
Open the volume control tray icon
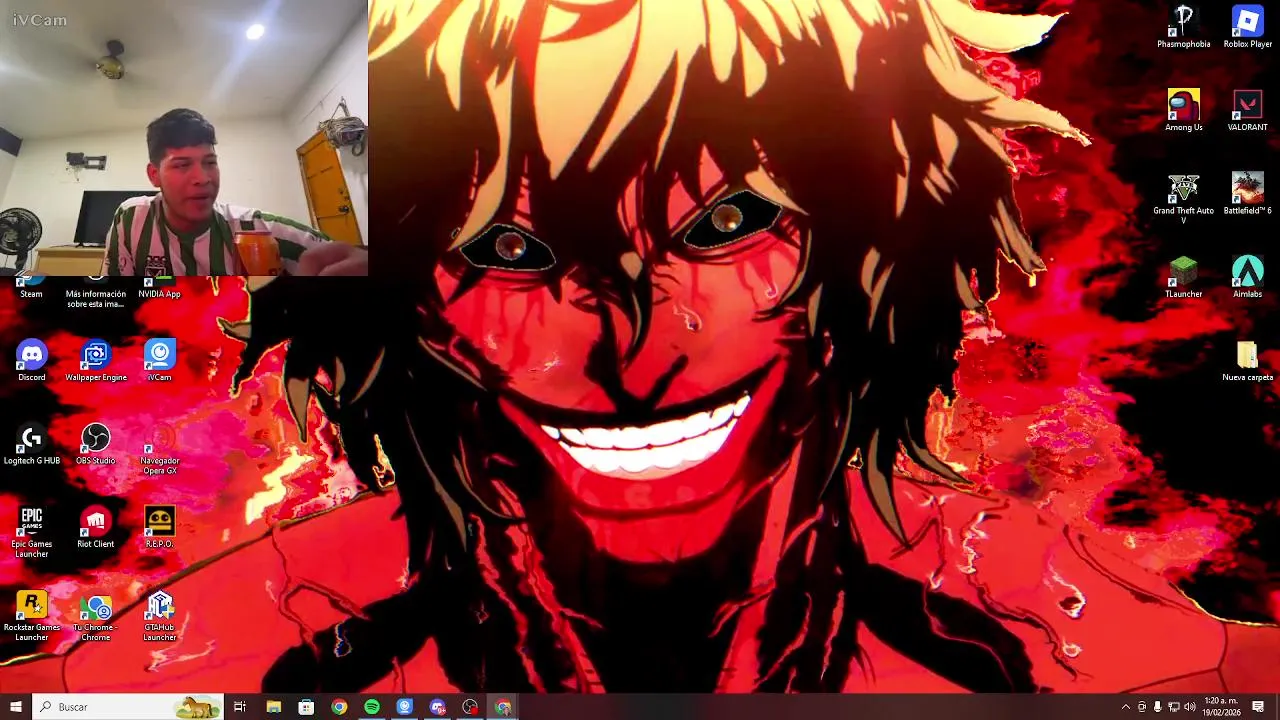(x=1189, y=707)
